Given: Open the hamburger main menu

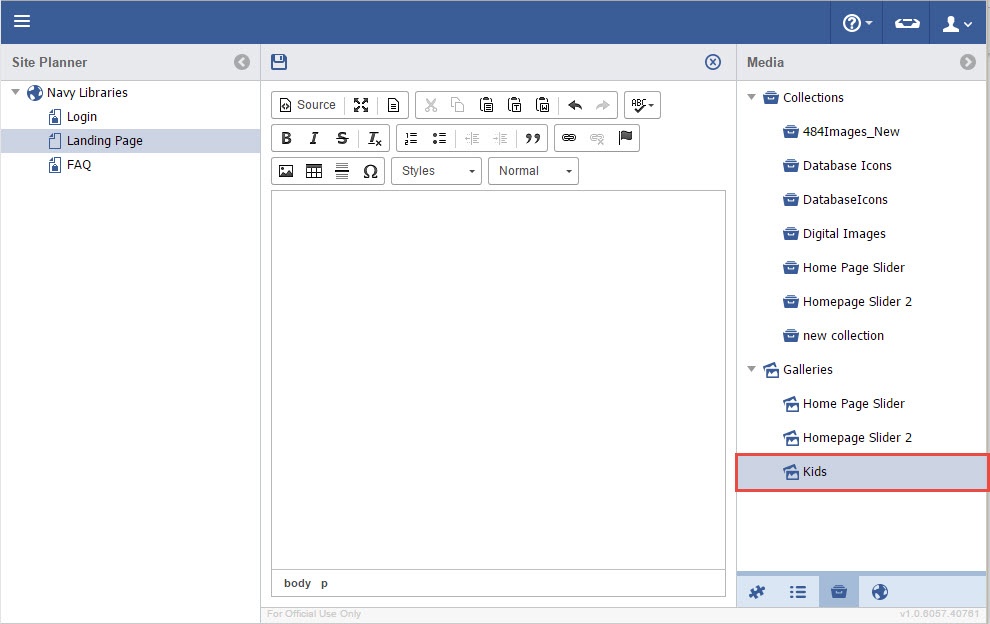Looking at the screenshot, I should pos(22,21).
